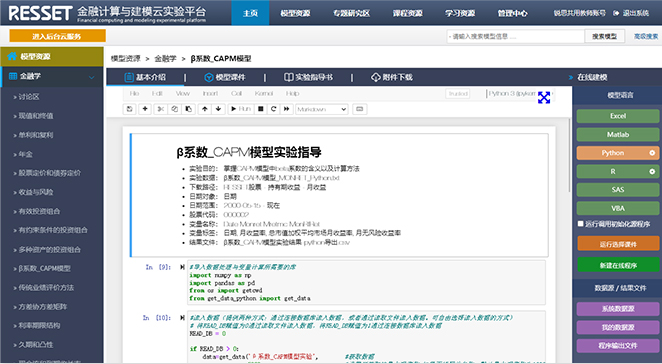Image resolution: width=662 pixels, height=364 pixels.
Task: Click the notebook save icon
Action: click(x=130, y=109)
